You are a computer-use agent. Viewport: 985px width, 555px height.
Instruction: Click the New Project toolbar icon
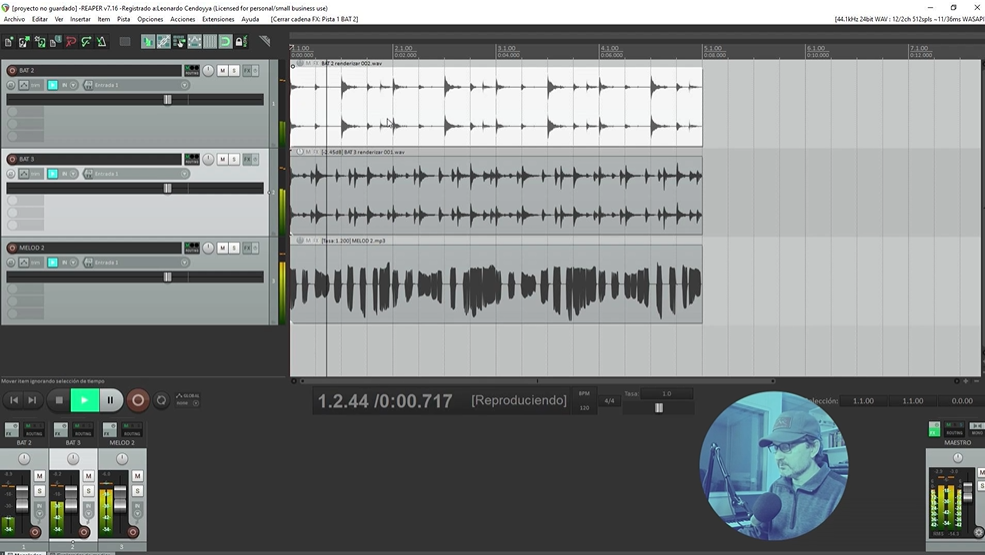click(9, 41)
